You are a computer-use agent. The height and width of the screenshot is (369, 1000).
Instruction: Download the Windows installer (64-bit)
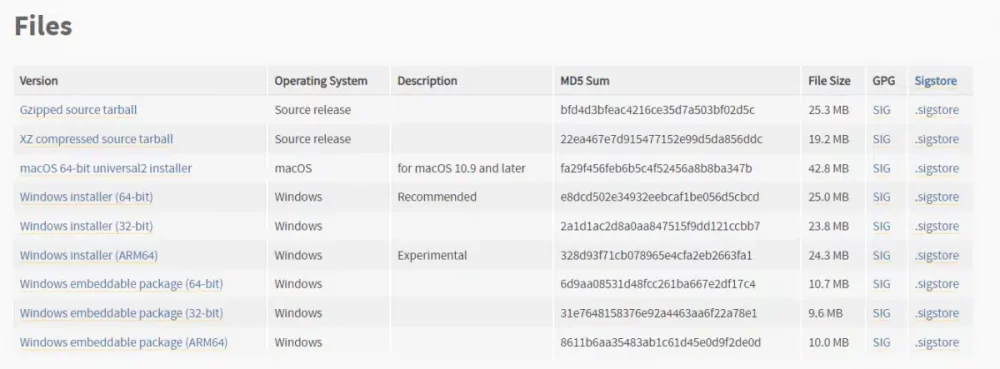click(86, 197)
